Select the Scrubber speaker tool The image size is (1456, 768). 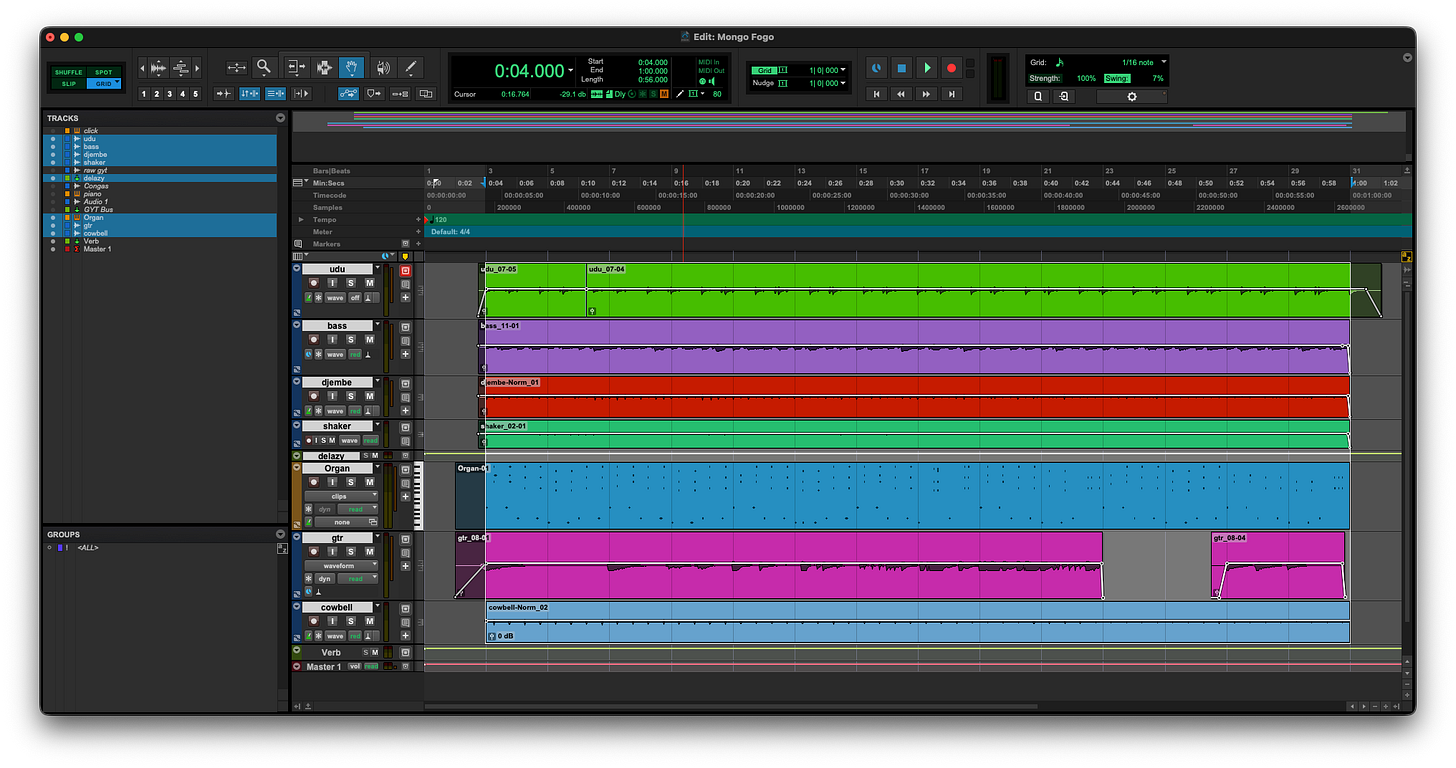382,67
